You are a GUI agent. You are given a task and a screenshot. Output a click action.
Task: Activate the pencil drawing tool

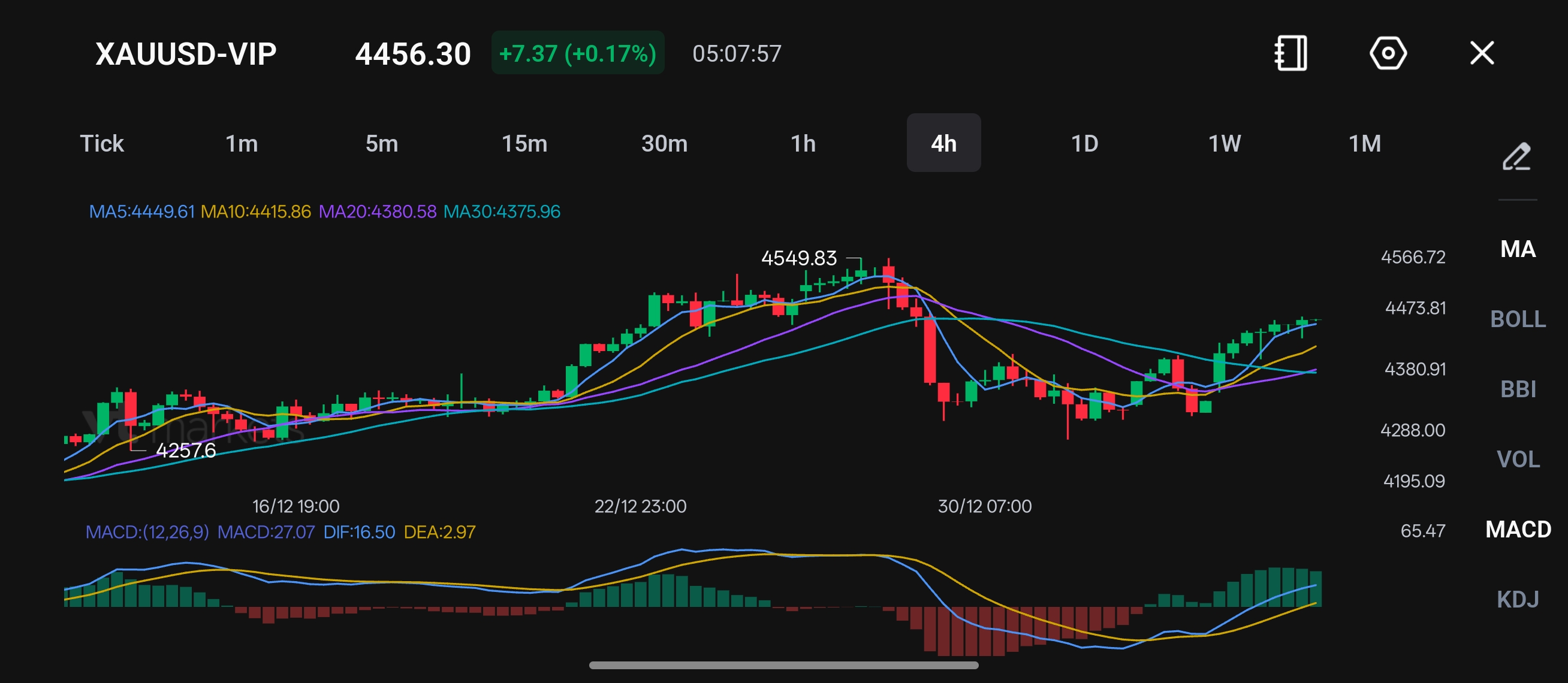1516,157
